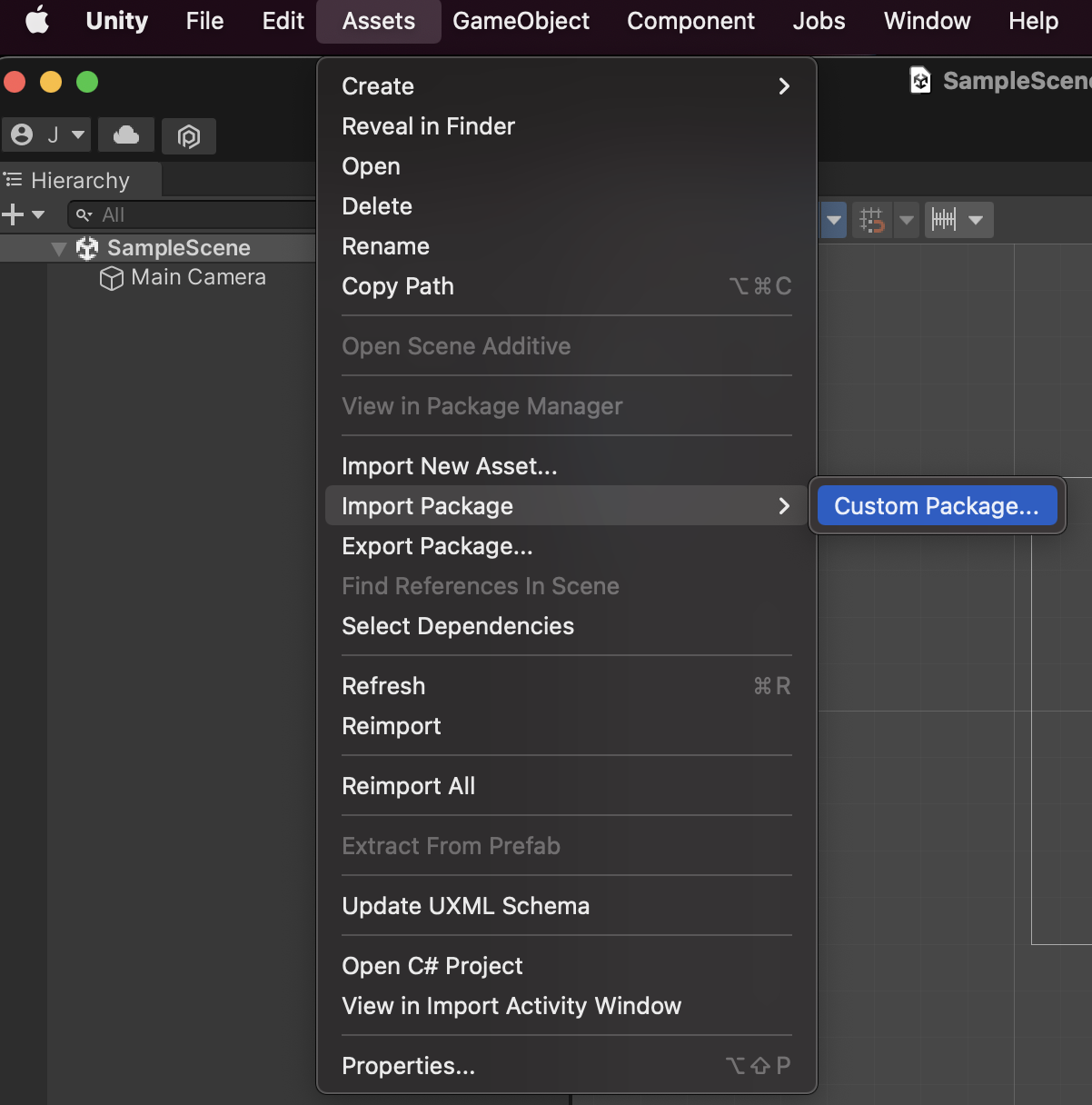Viewport: 1092px width, 1105px height.
Task: Click the Hierarchy search field
Action: (x=193, y=214)
